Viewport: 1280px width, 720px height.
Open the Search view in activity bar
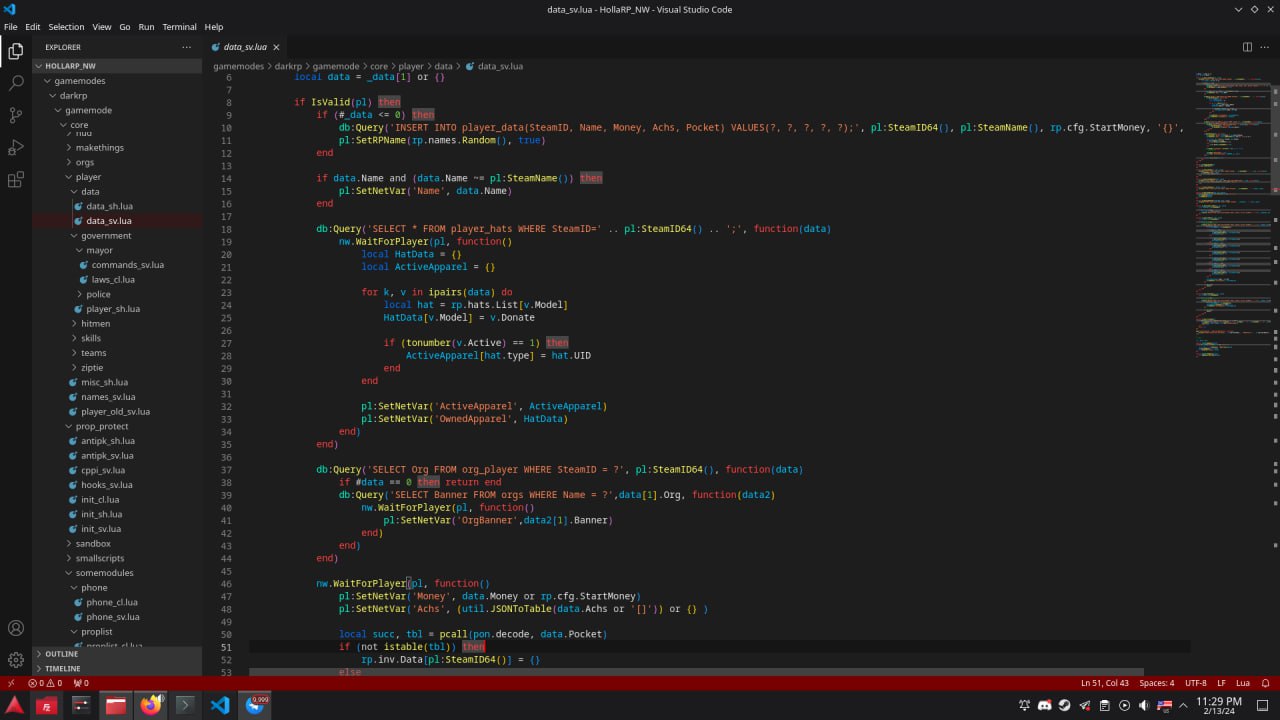pos(16,83)
